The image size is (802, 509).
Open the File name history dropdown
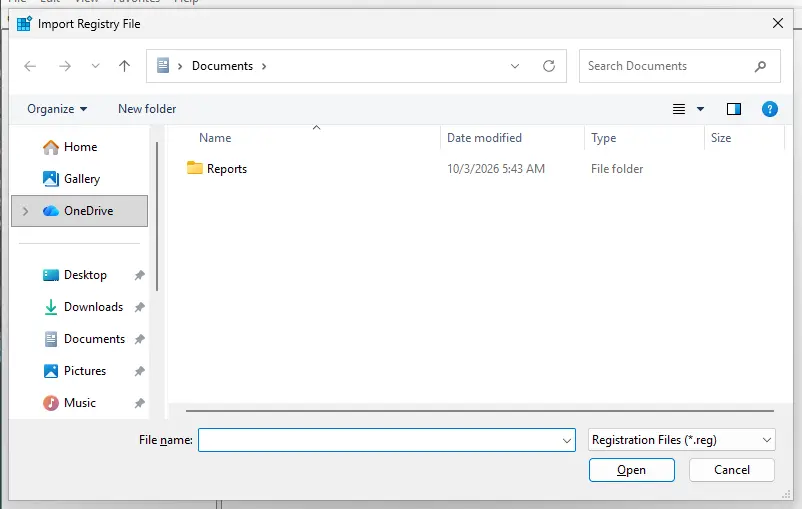(567, 440)
